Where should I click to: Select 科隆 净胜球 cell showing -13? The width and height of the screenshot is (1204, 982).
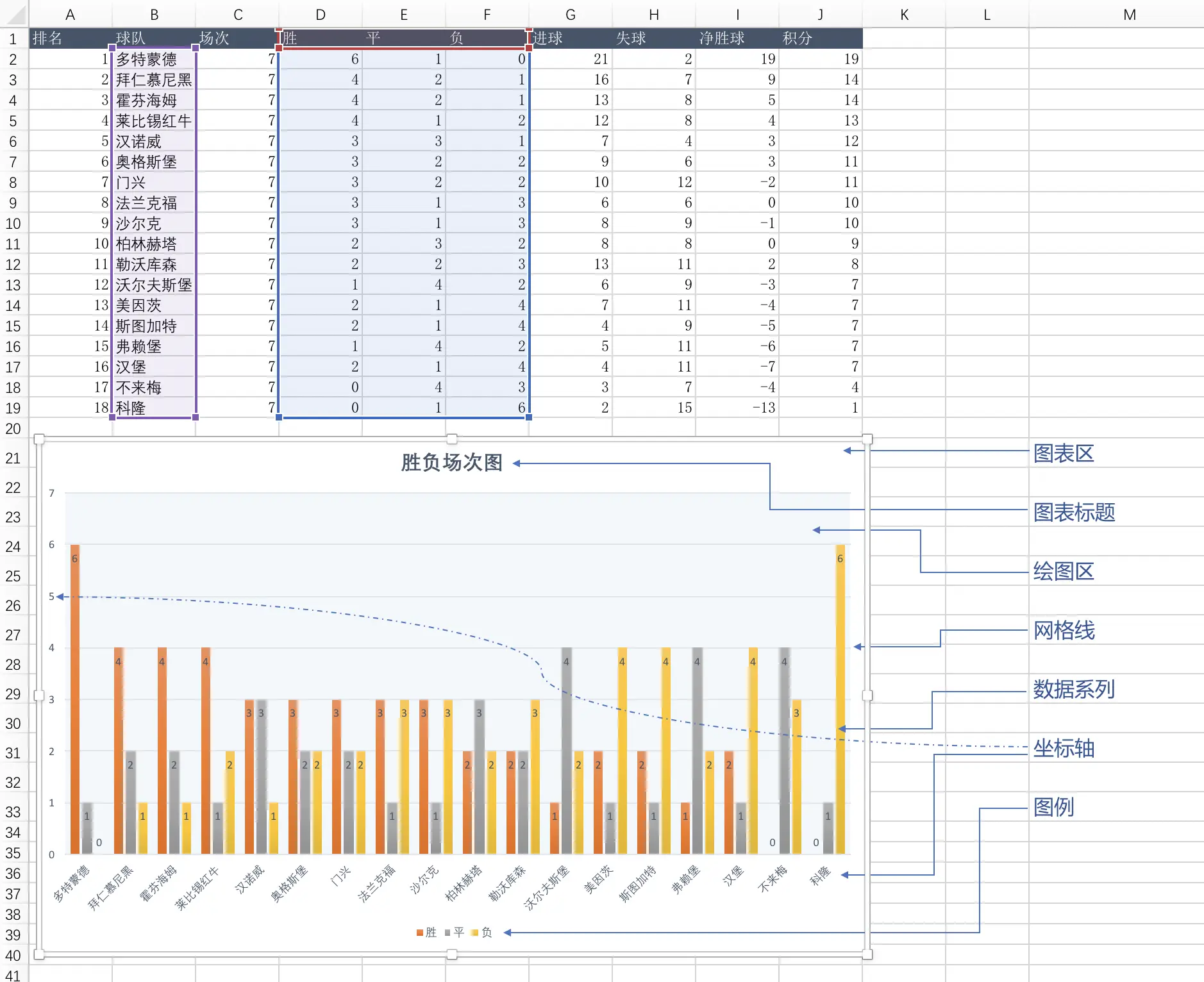point(737,408)
